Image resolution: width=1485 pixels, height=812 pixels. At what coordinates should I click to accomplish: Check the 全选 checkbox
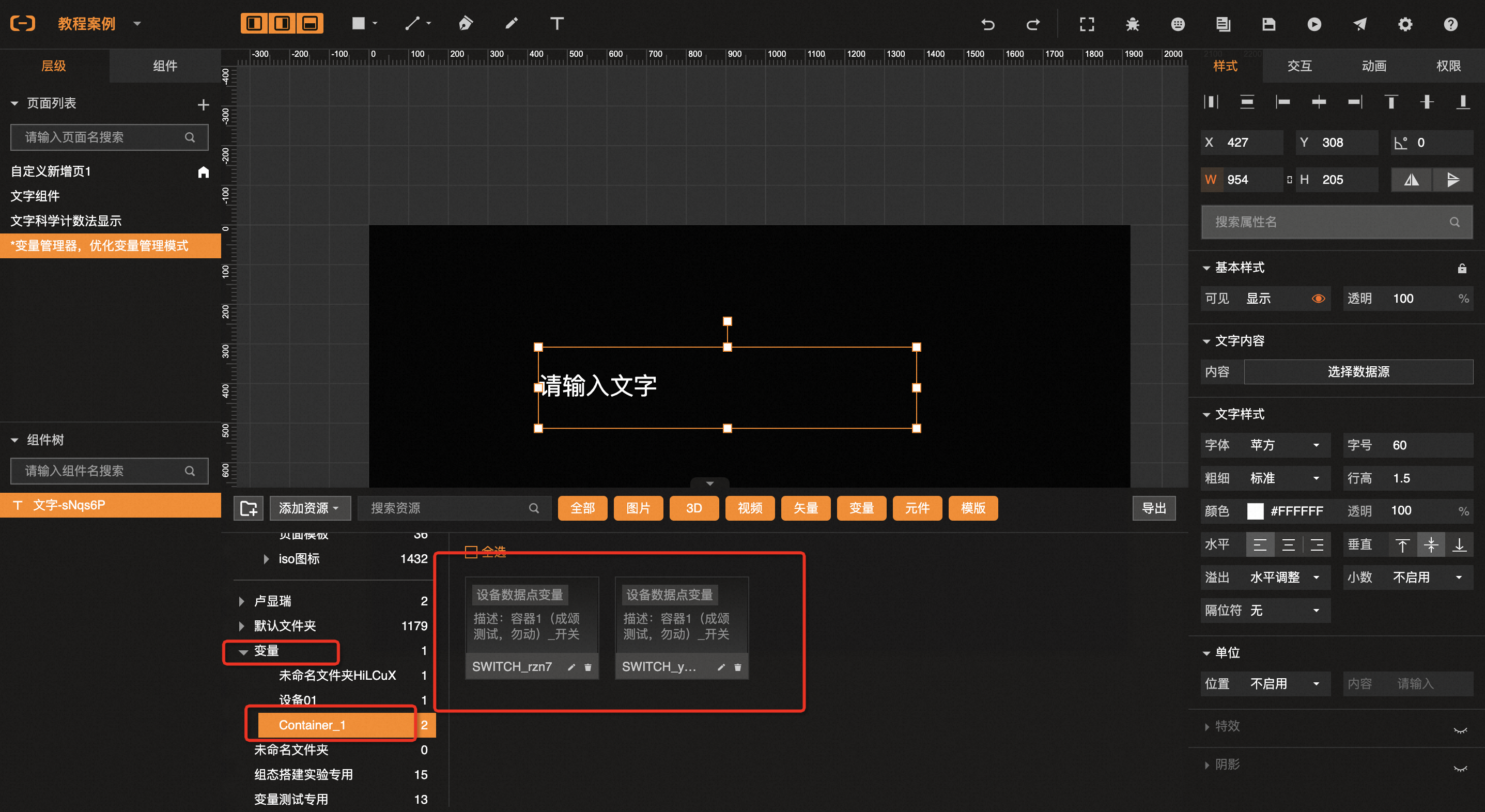pos(471,552)
